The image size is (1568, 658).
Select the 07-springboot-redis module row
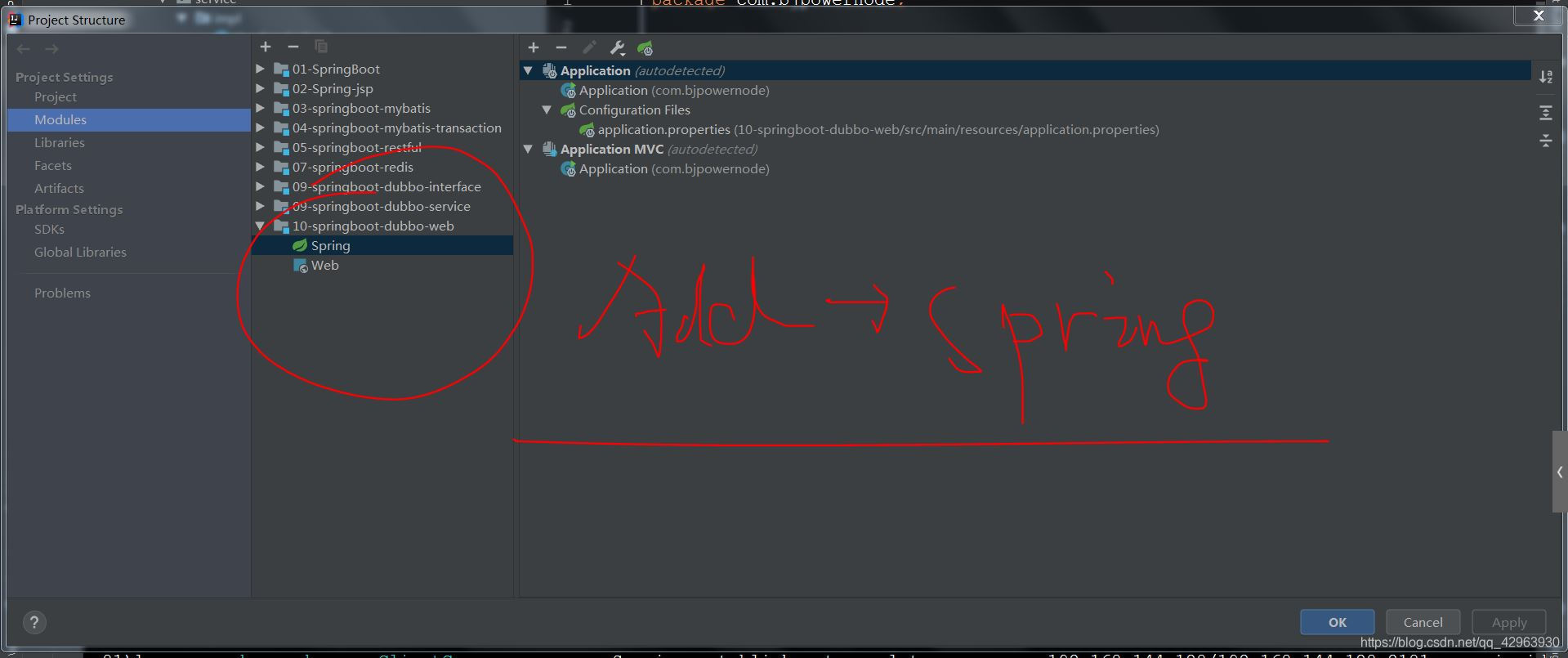point(382,167)
